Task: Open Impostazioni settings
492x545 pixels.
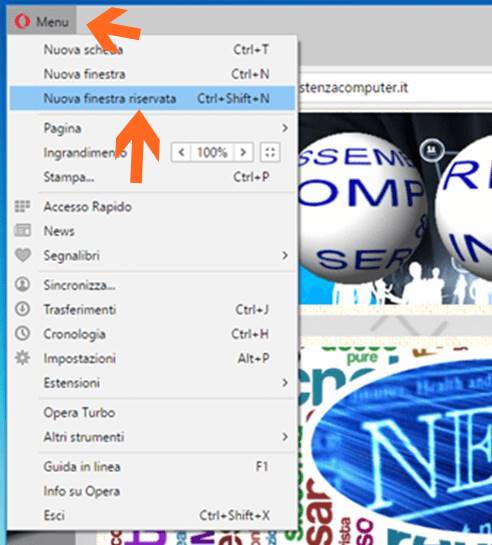Action: 152,358
